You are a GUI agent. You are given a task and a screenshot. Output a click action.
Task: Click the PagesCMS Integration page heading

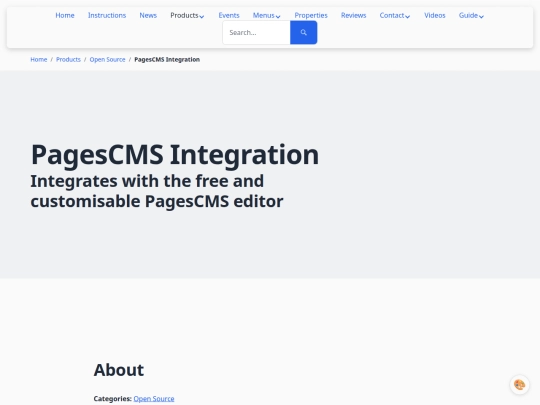click(175, 155)
